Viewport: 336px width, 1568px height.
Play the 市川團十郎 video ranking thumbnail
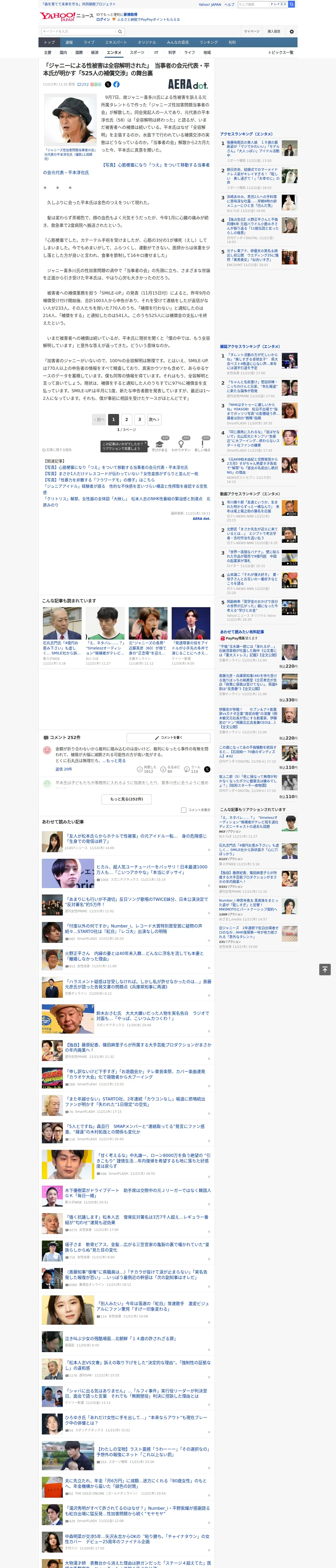coord(290,508)
